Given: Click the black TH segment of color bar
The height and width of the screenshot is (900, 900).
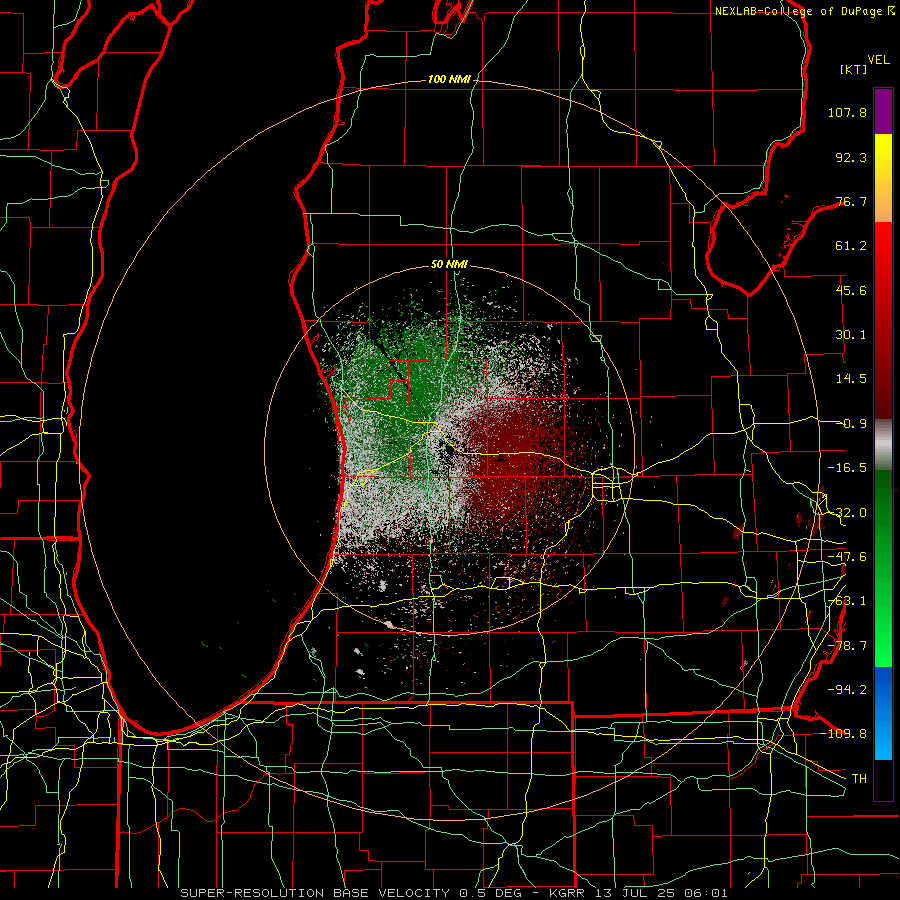Looking at the screenshot, I should click(883, 779).
